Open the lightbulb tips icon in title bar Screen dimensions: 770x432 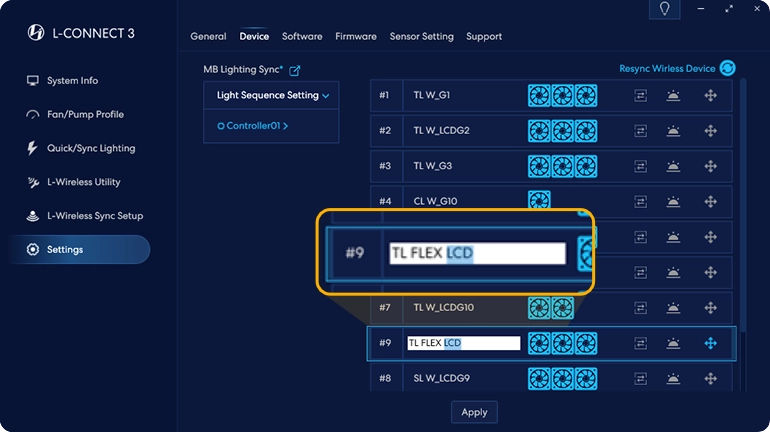pos(664,9)
